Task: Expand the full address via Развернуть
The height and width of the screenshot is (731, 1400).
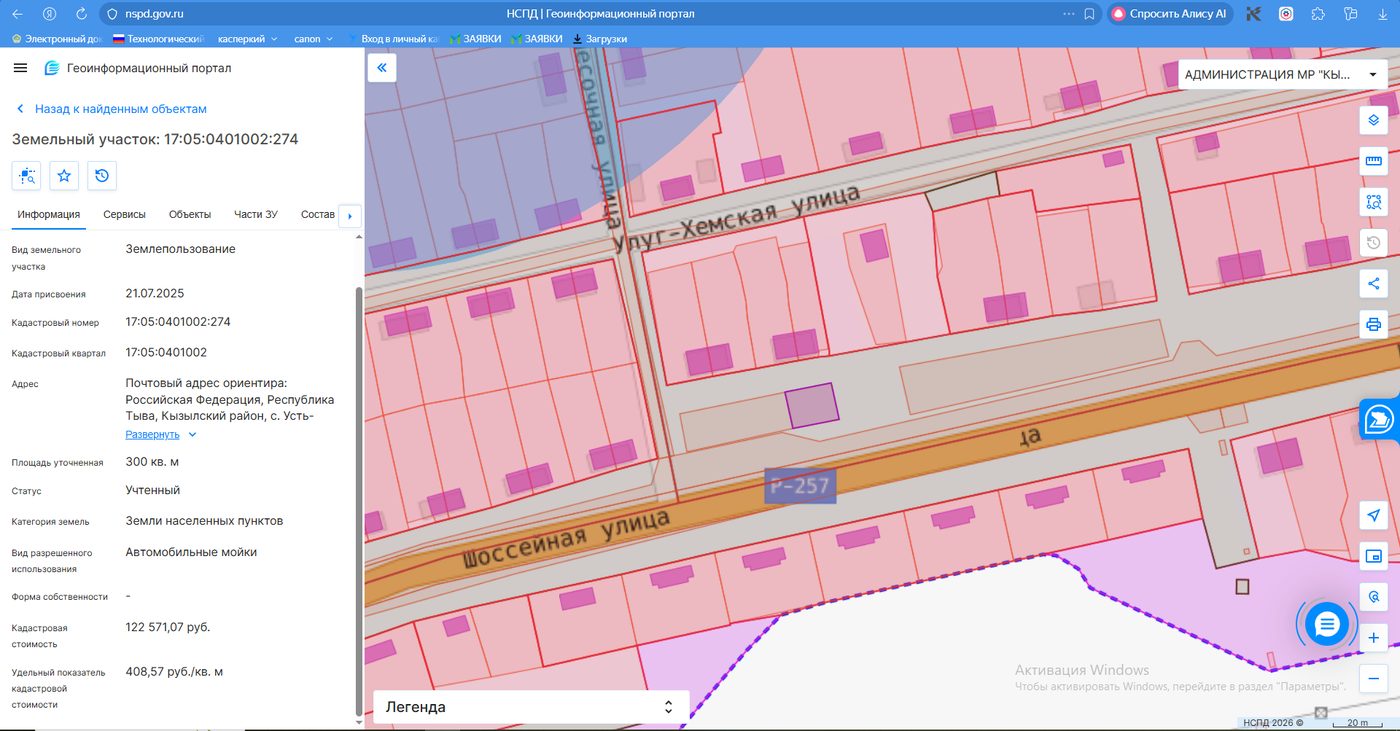Action: coord(161,434)
